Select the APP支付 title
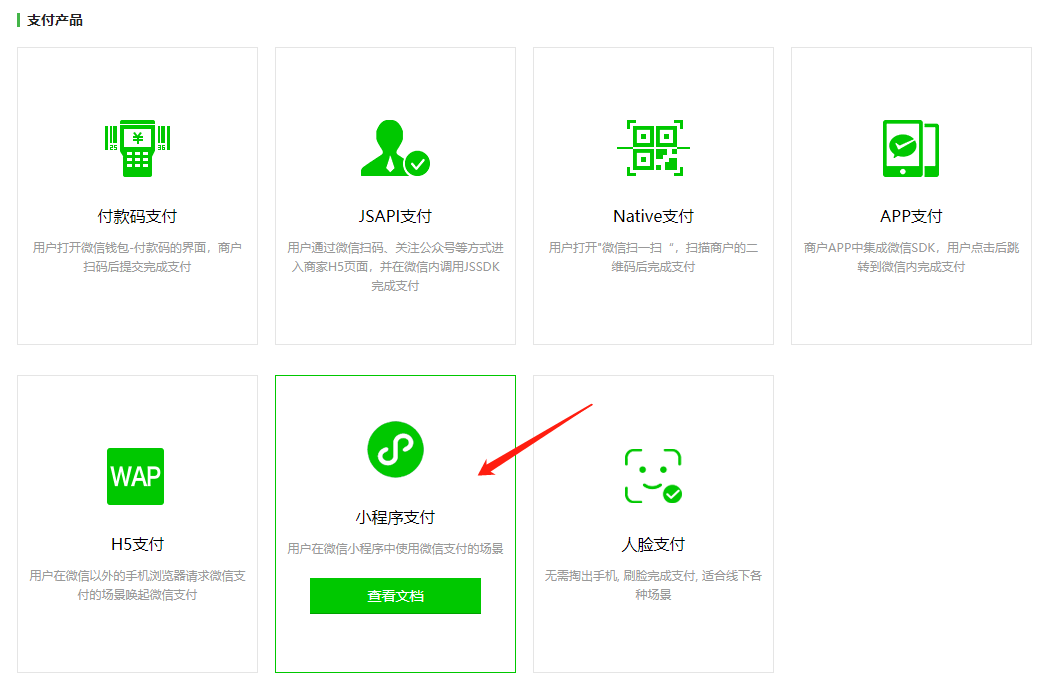This screenshot has height=677, width=1047. pos(911,216)
